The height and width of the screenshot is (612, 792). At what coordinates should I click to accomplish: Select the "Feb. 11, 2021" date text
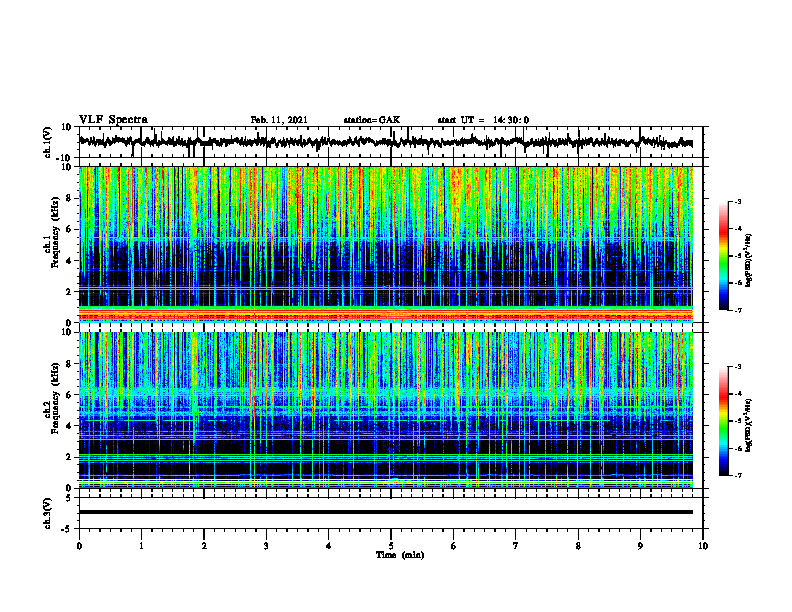pos(279,120)
